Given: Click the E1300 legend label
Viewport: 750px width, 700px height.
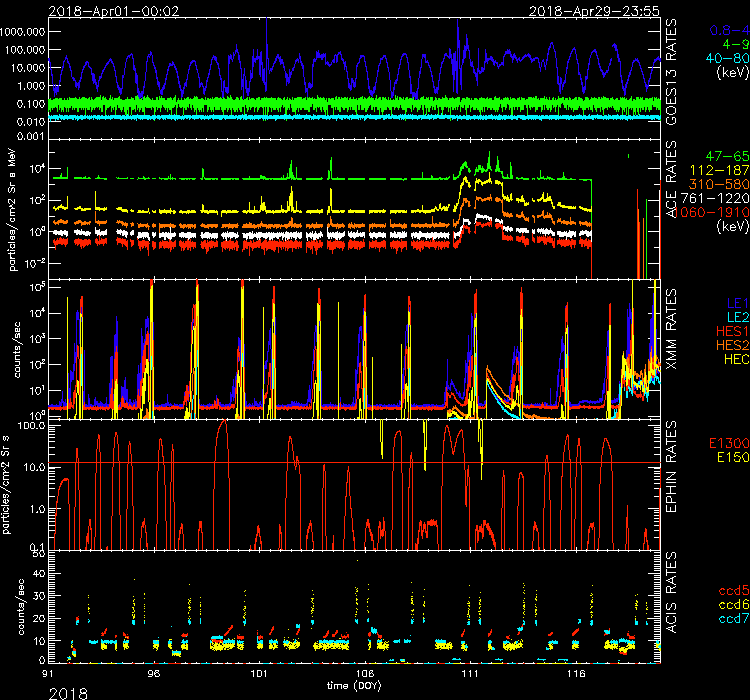Looking at the screenshot, I should [x=726, y=442].
